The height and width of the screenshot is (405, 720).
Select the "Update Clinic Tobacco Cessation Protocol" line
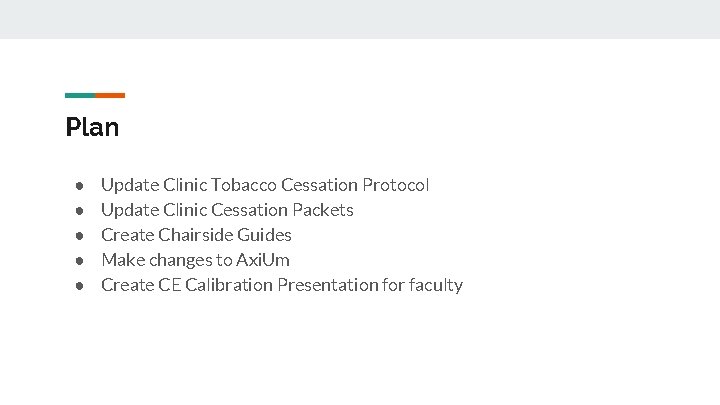(x=265, y=185)
